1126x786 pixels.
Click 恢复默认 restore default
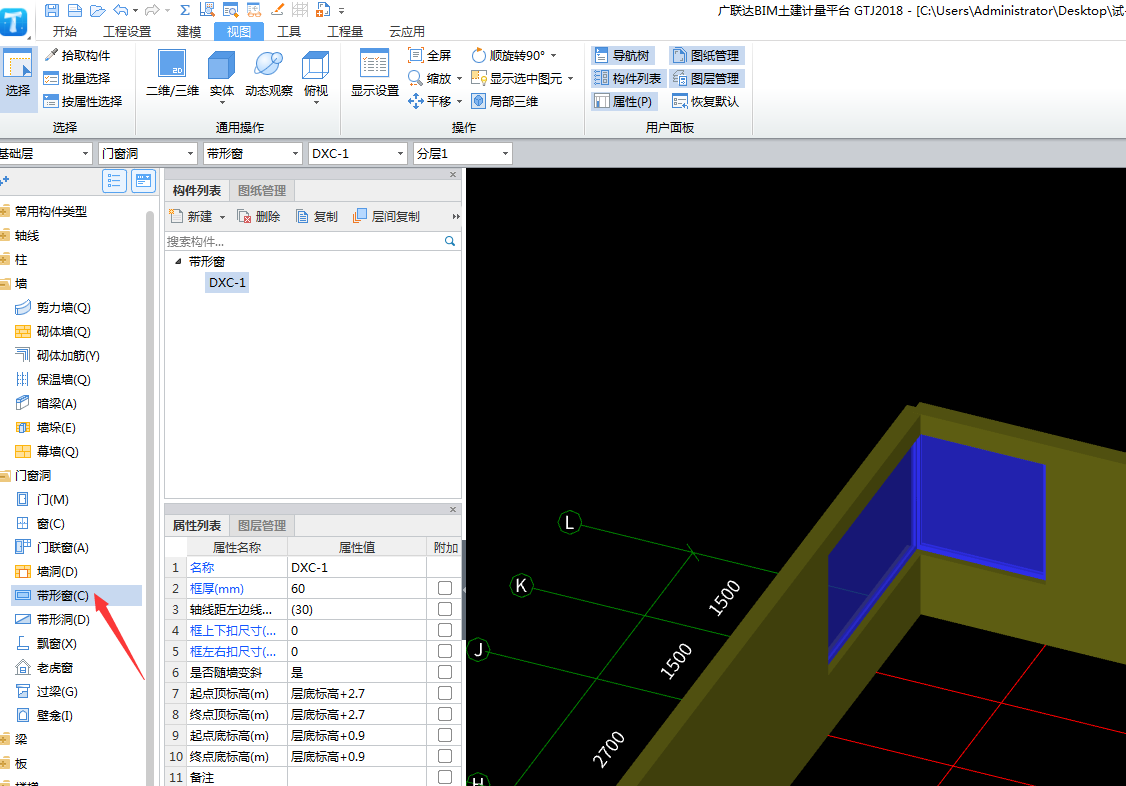(706, 101)
